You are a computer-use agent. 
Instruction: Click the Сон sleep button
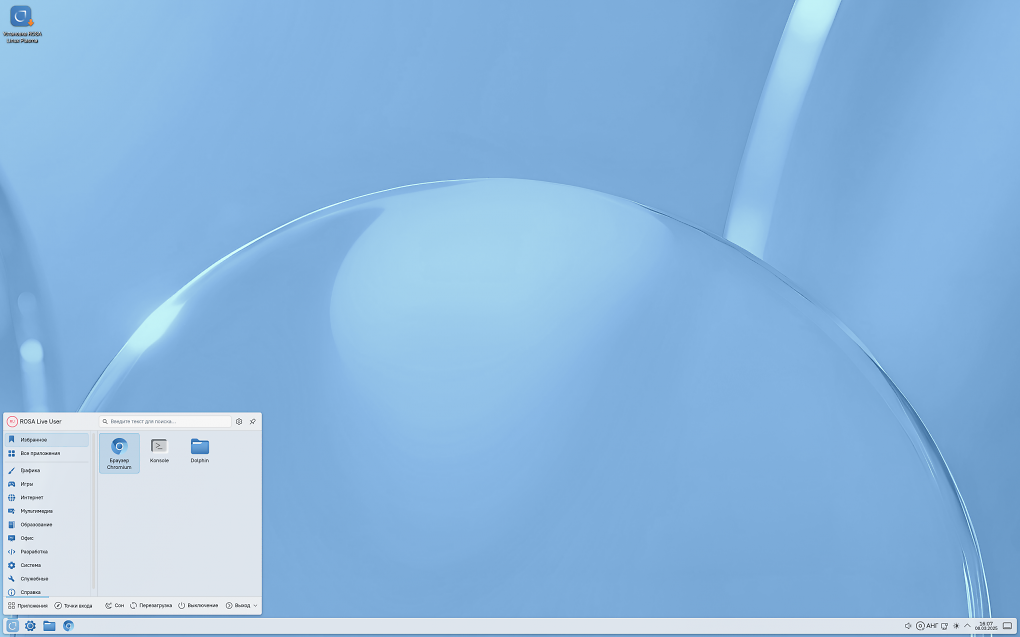coord(114,606)
